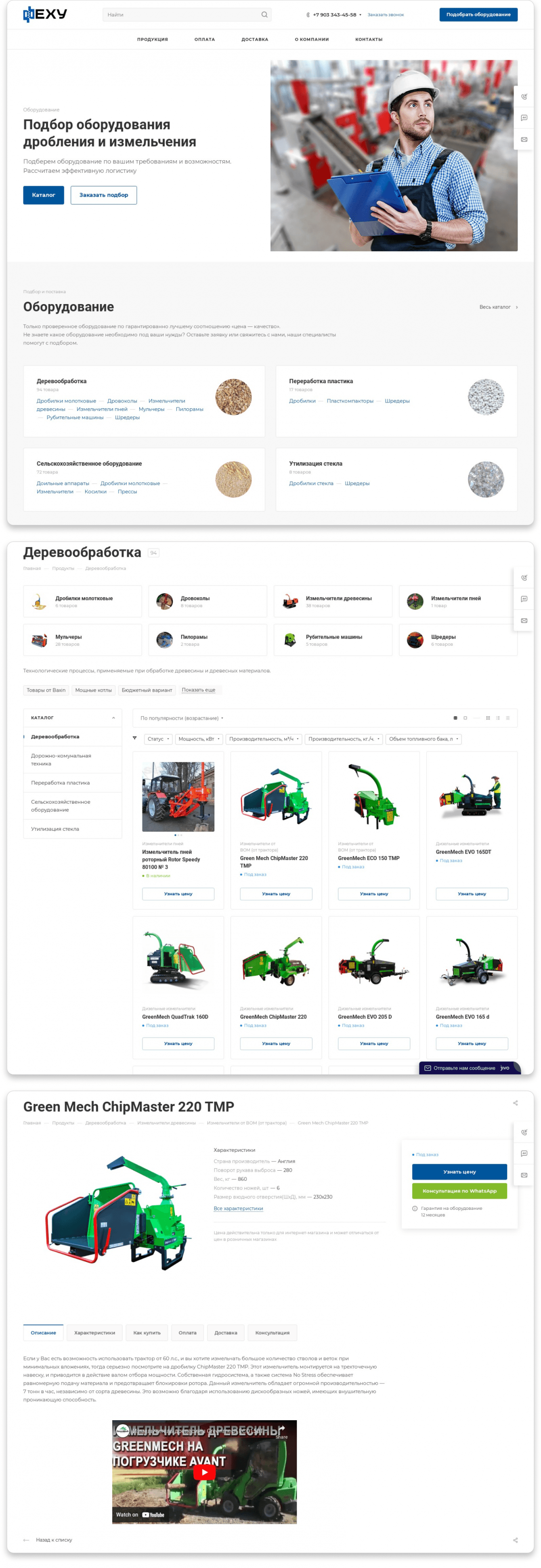
Task: Click the Отправьте нам сообщение jivo widget
Action: point(469,1068)
